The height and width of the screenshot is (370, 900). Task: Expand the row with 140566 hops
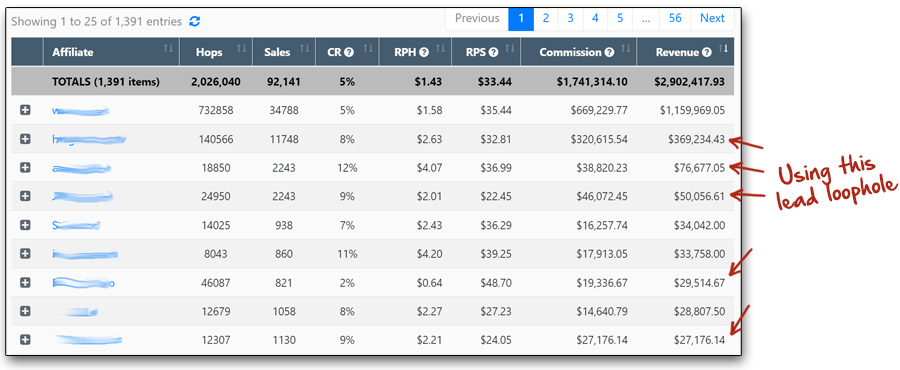point(25,139)
